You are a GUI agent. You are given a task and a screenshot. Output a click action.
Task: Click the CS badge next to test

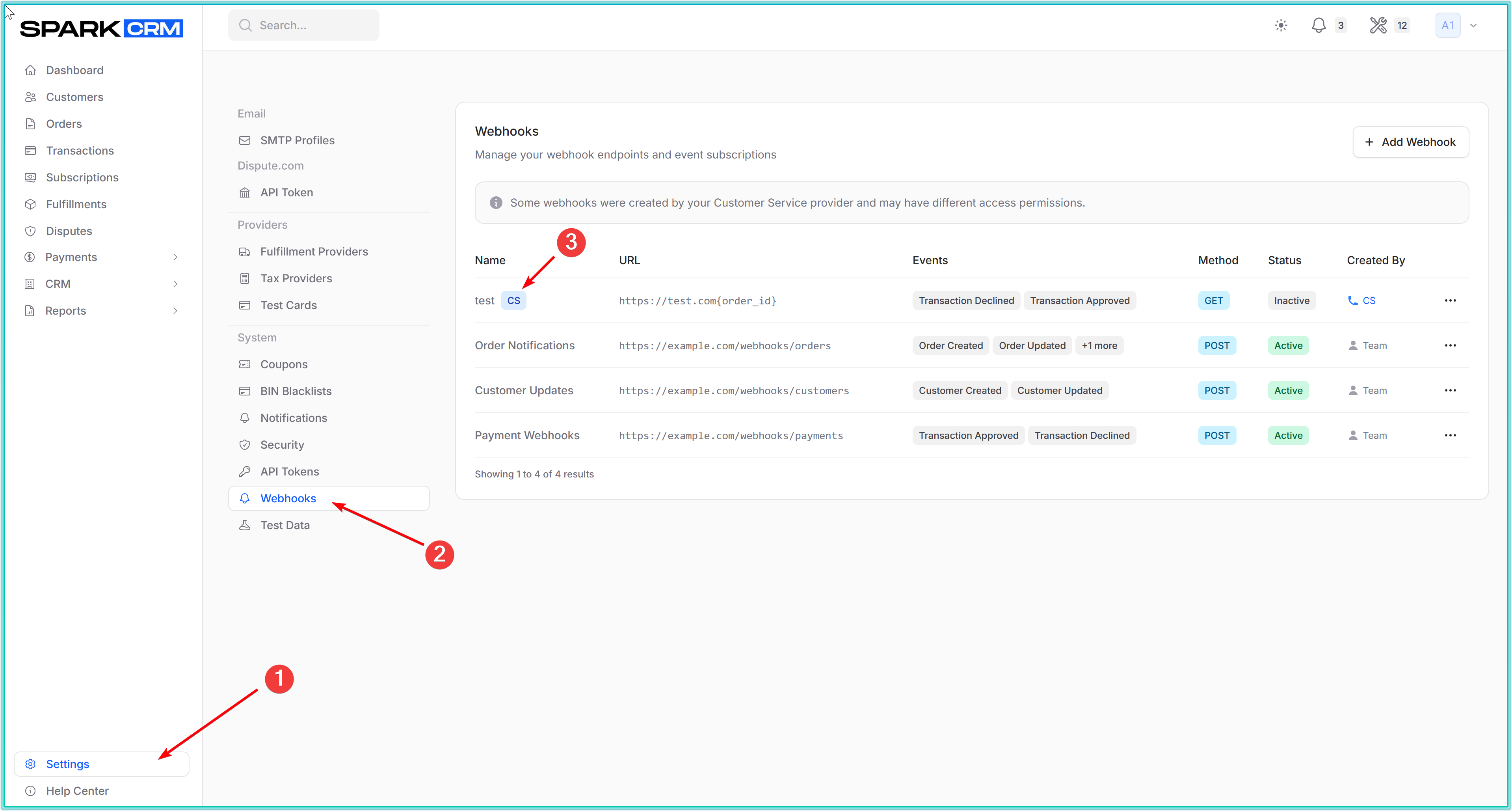[x=513, y=301]
